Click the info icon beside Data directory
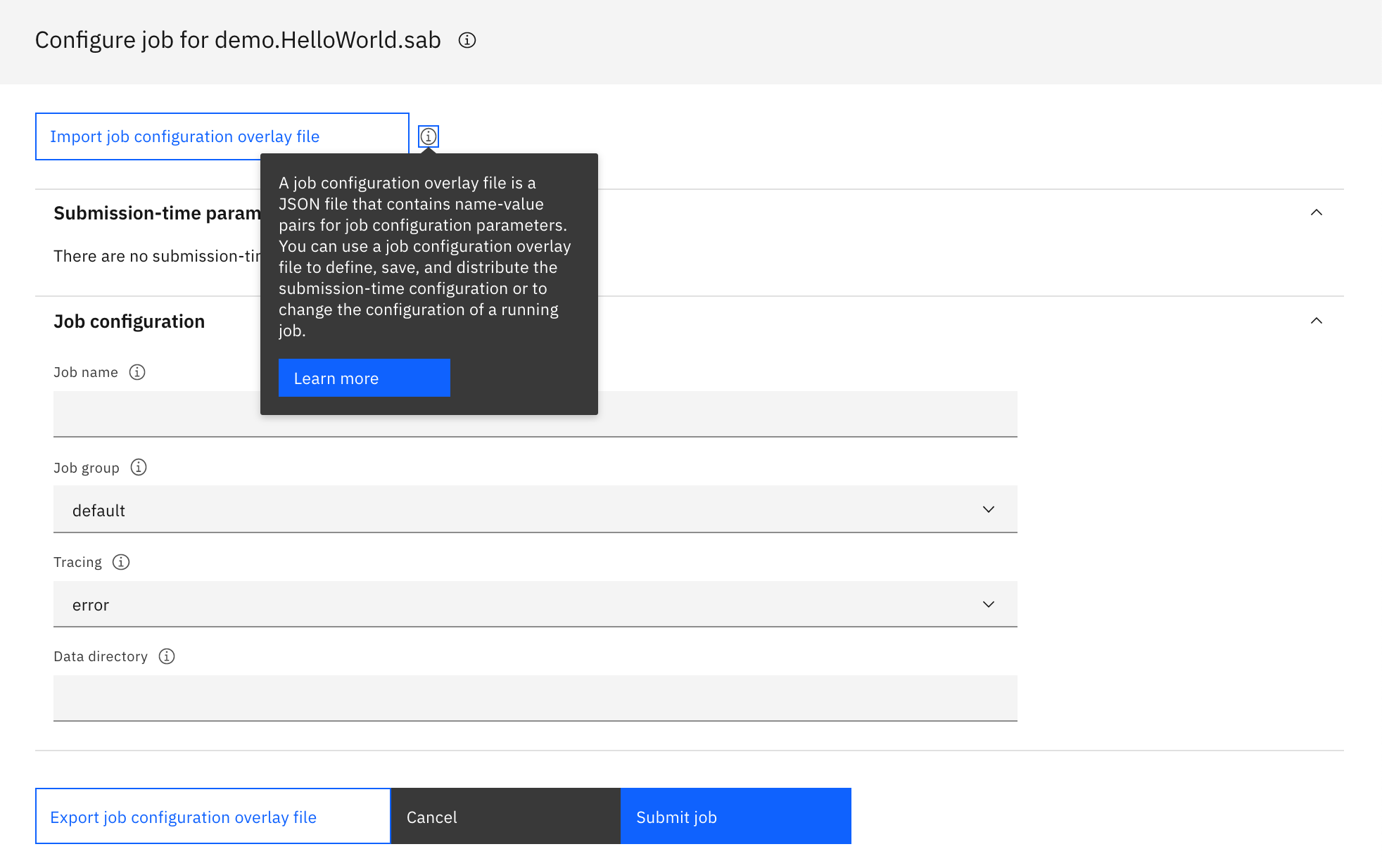This screenshot has width=1382, height=868. click(167, 656)
